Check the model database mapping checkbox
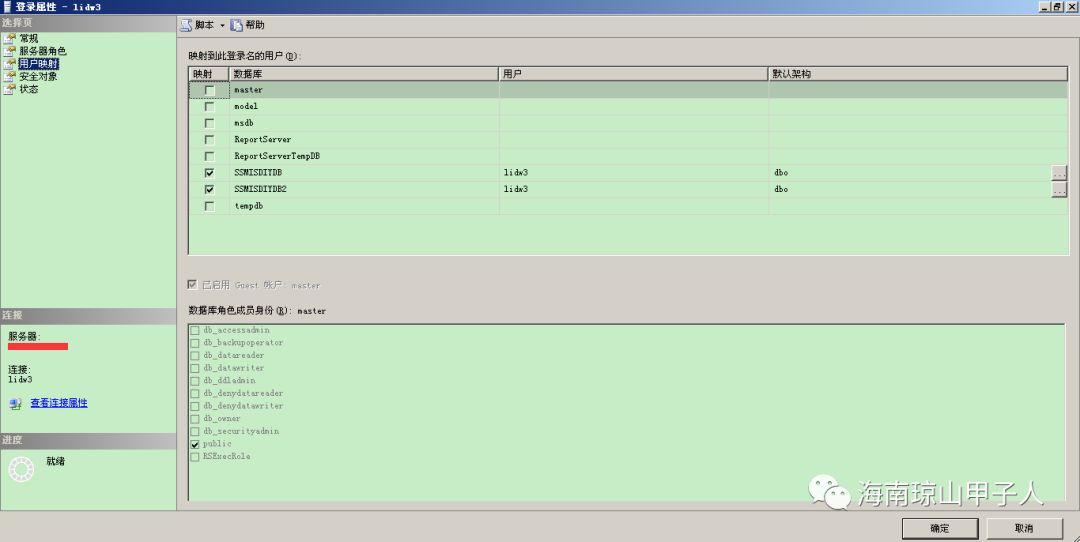Viewport: 1080px width, 542px height. pyautogui.click(x=209, y=107)
